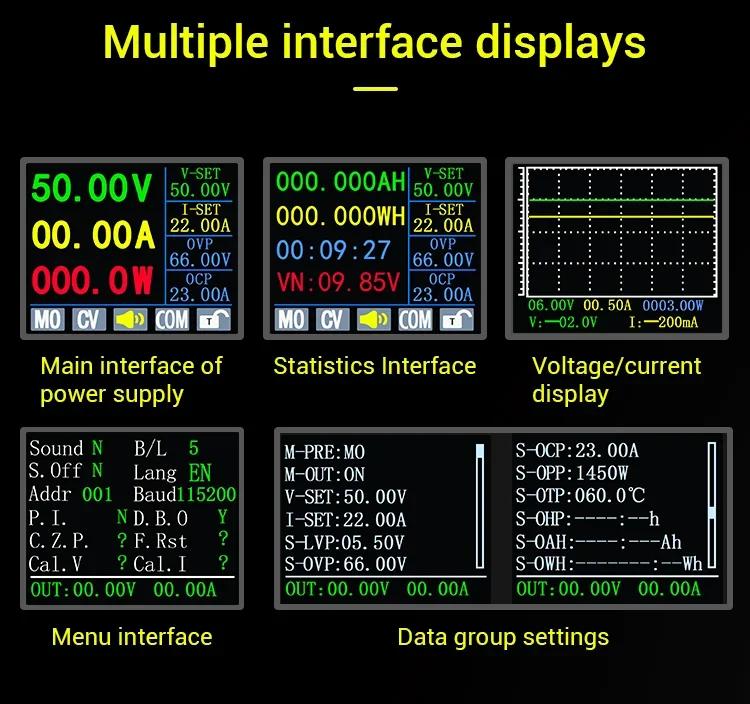Screen dimensions: 750x704
Task: Click the COM icon on the main interface
Action: pos(172,319)
